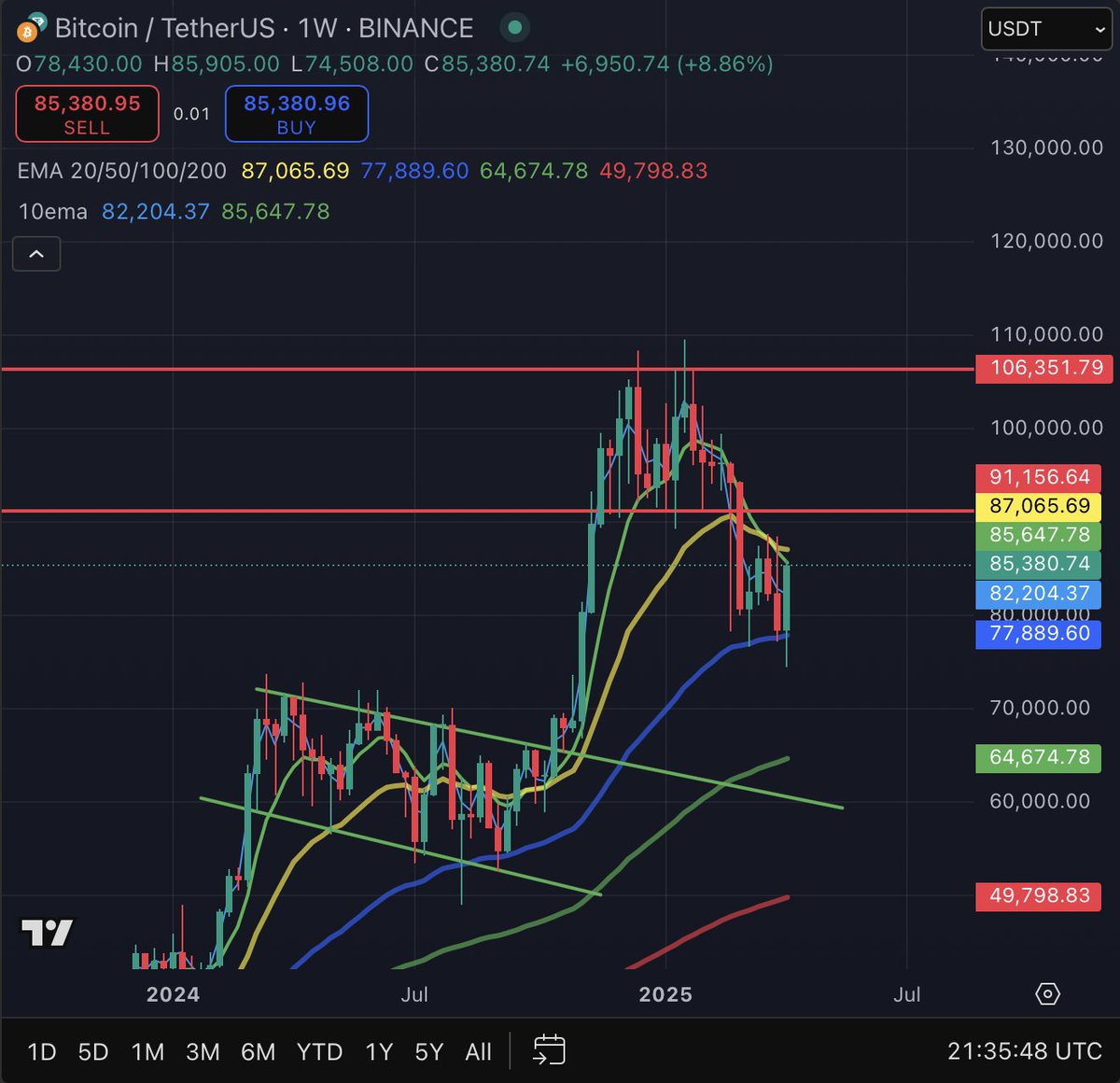Click the yellow 87,065.69 price label

[1039, 506]
